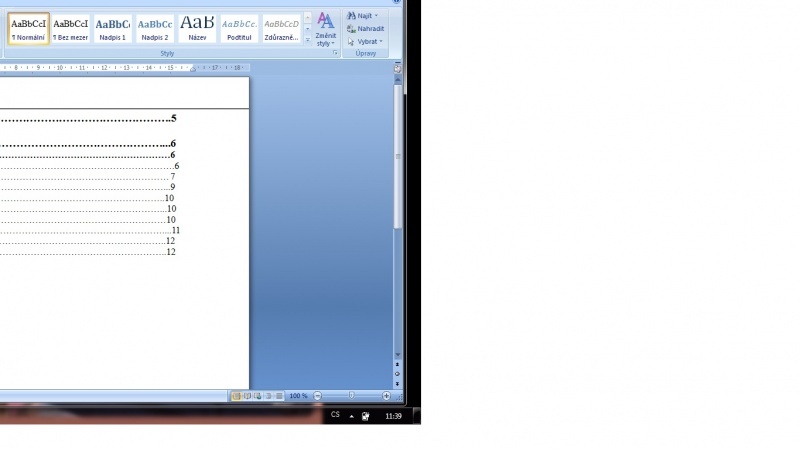800x449 pixels.
Task: Jump to next page with the double-down arrow
Action: 397,382
